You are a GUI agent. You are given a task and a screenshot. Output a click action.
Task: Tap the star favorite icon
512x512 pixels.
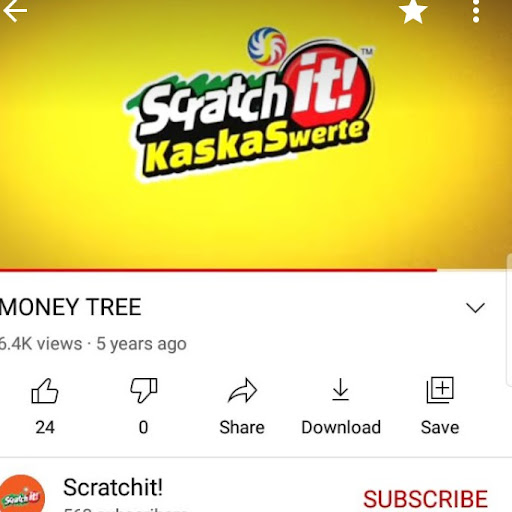tap(413, 11)
